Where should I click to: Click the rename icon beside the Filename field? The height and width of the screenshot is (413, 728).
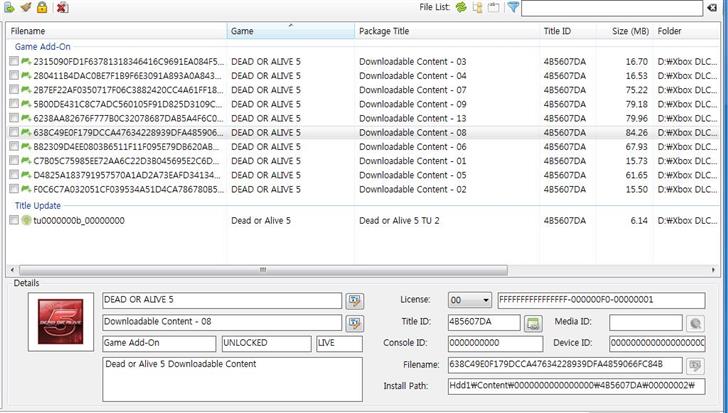pos(695,365)
